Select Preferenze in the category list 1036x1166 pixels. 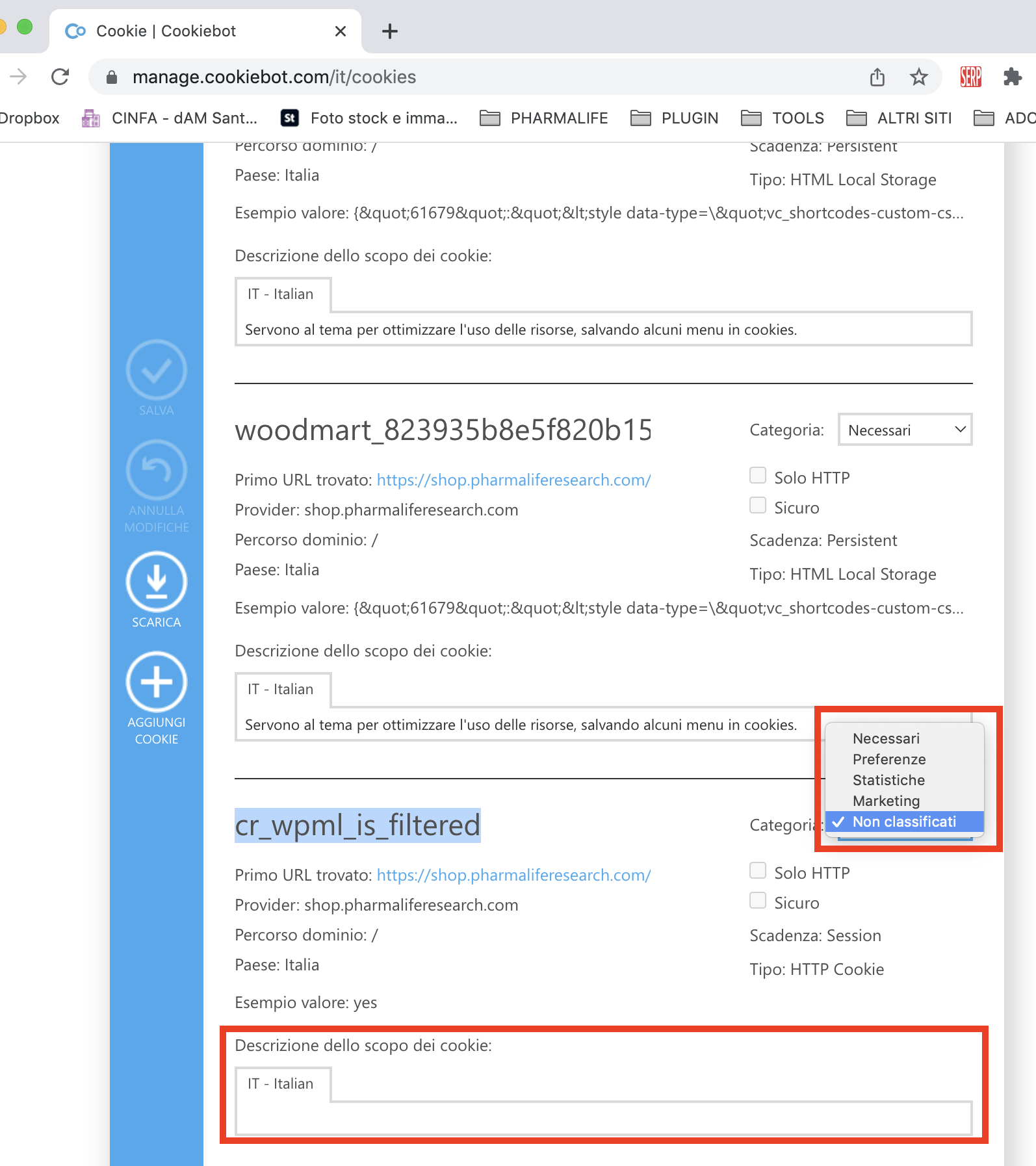pos(905,759)
